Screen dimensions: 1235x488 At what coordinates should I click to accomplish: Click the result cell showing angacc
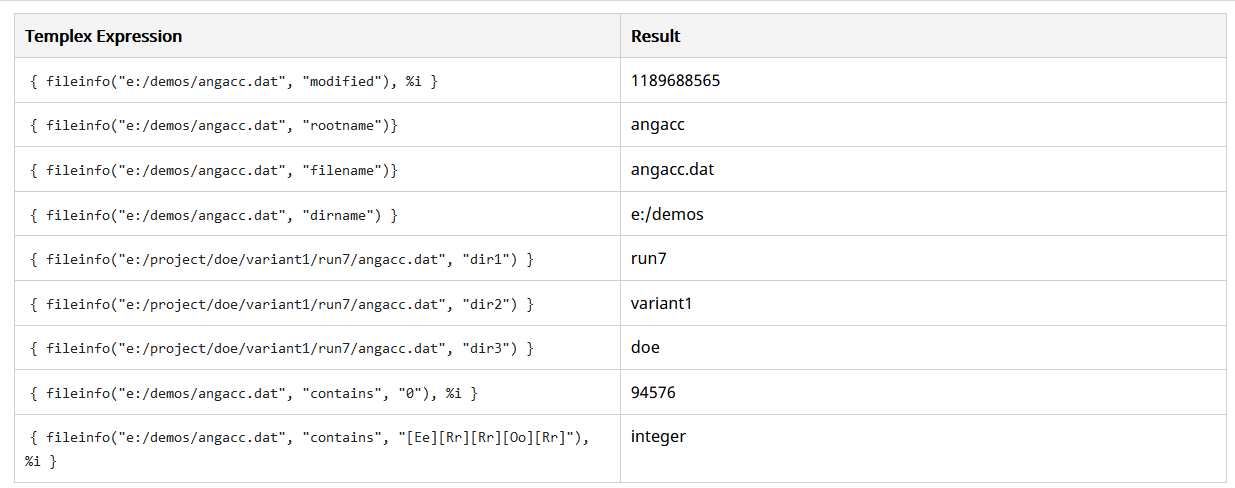[658, 125]
